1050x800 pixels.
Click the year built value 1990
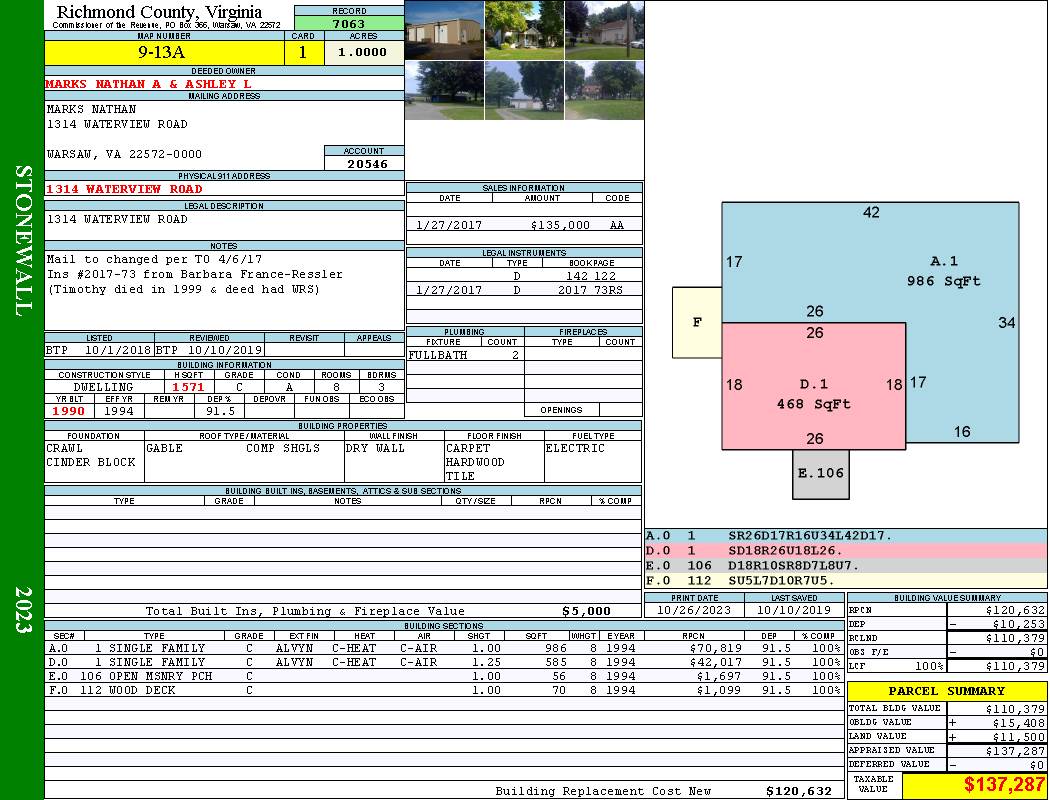click(x=69, y=411)
